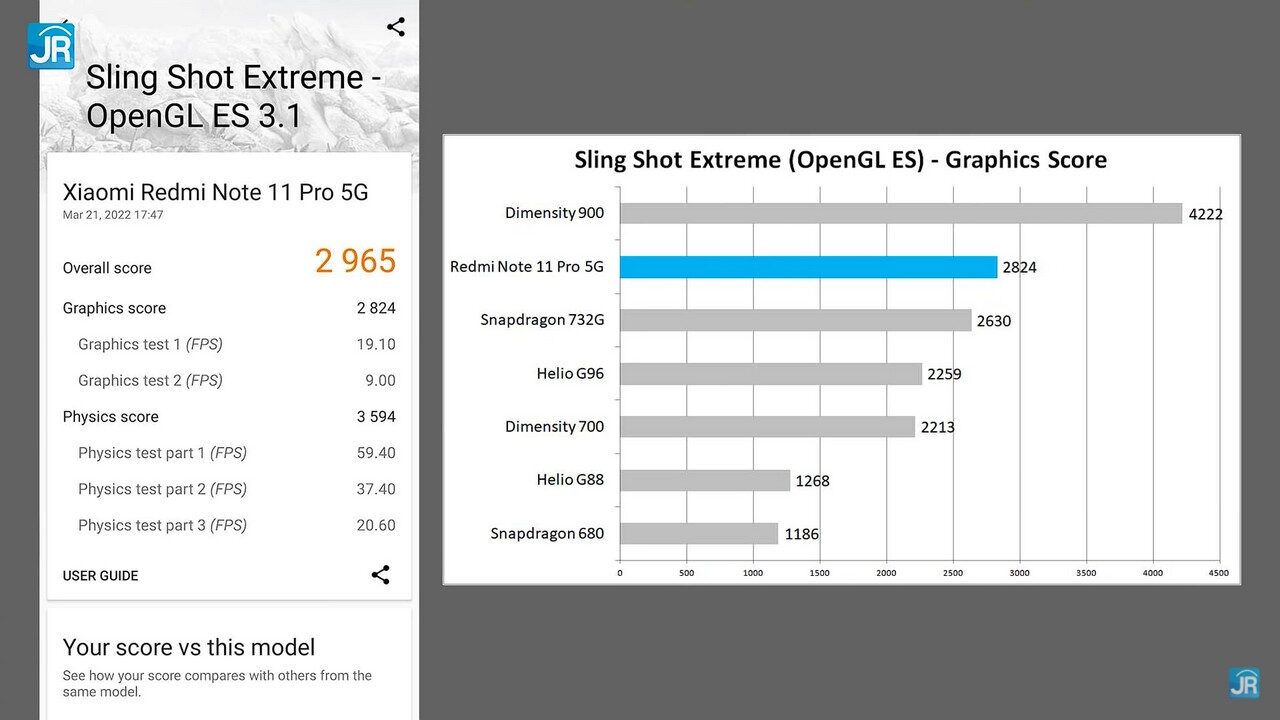The height and width of the screenshot is (720, 1280).
Task: Click the JR watermark in the bottom-right corner
Action: [x=1244, y=682]
